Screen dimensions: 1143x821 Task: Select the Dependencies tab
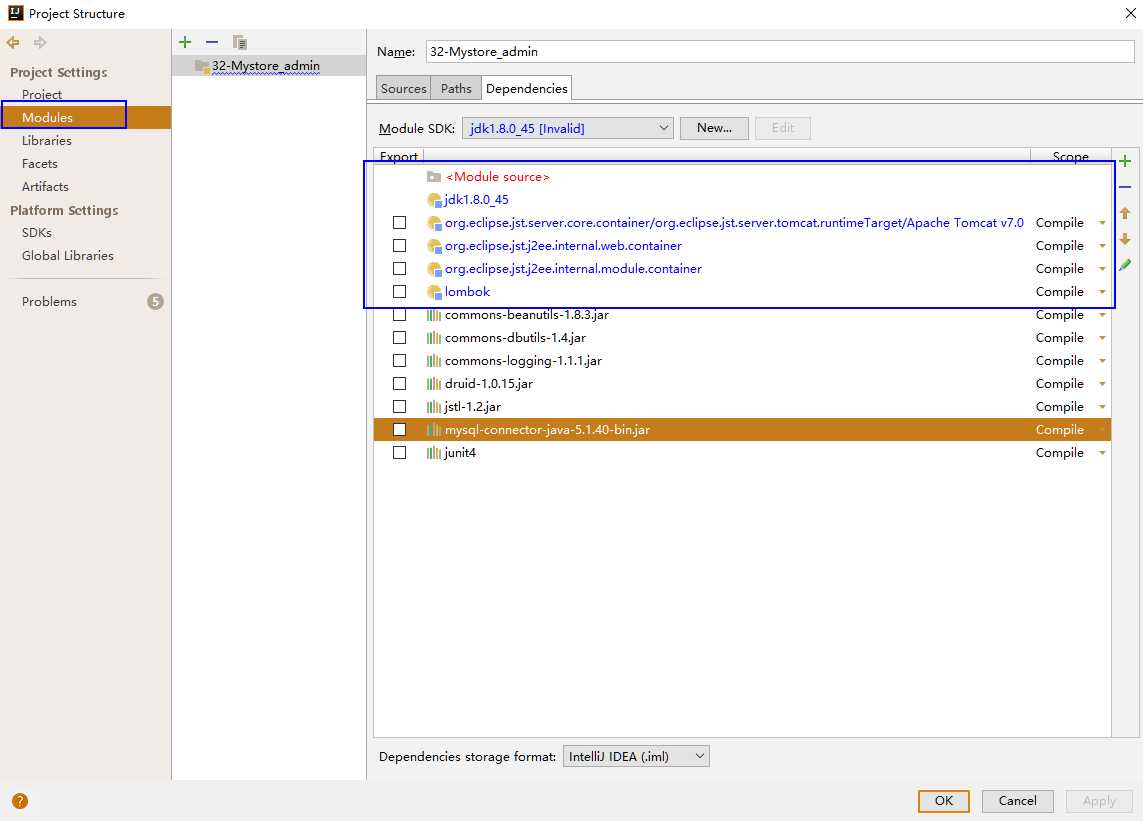click(526, 88)
